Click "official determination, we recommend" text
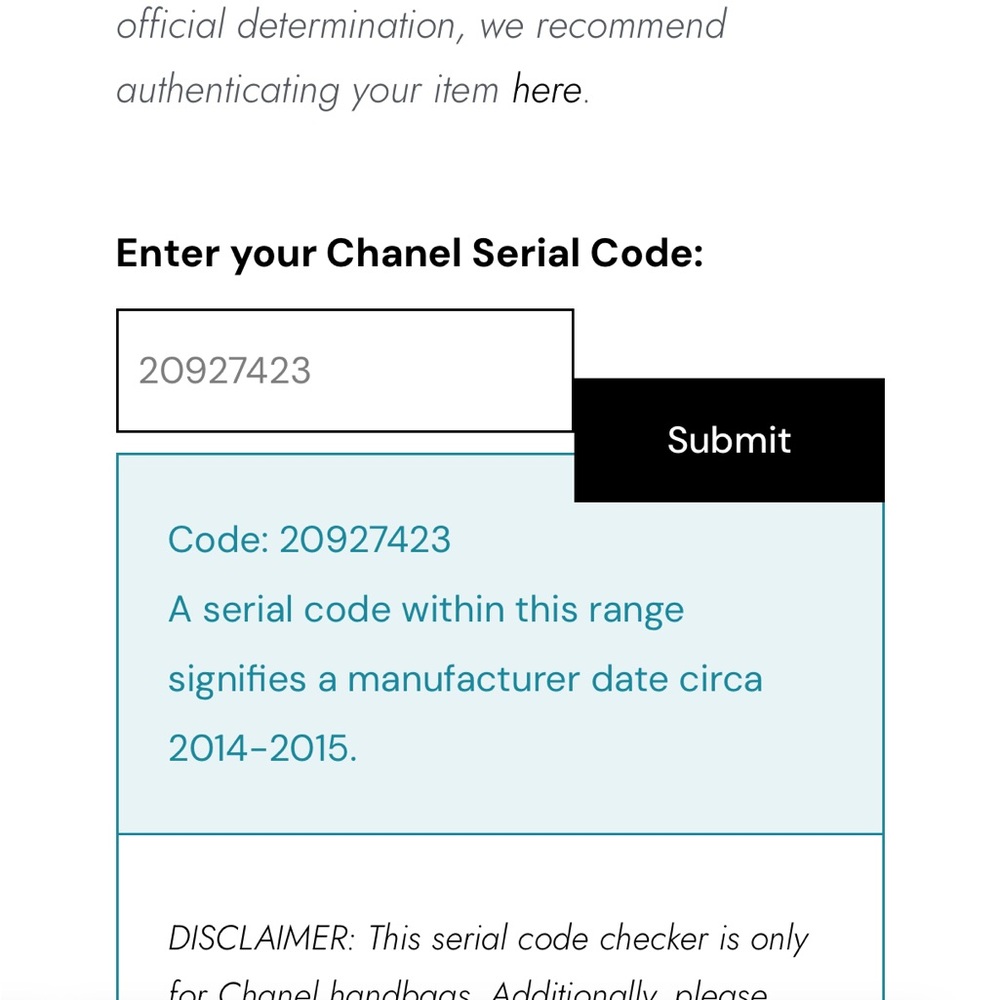Viewport: 1000px width, 1000px height. click(x=421, y=26)
